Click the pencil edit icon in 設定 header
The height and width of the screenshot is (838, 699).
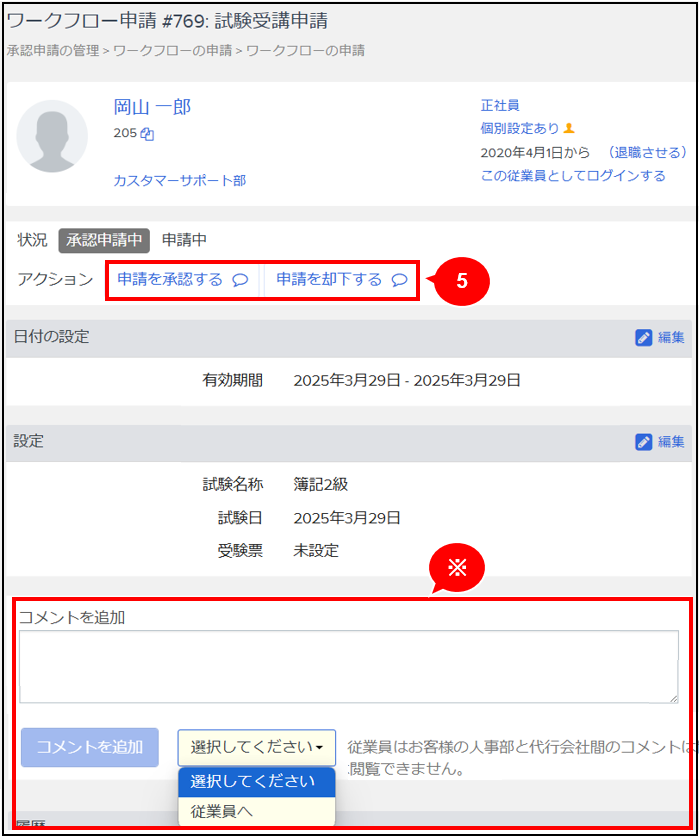[x=644, y=442]
